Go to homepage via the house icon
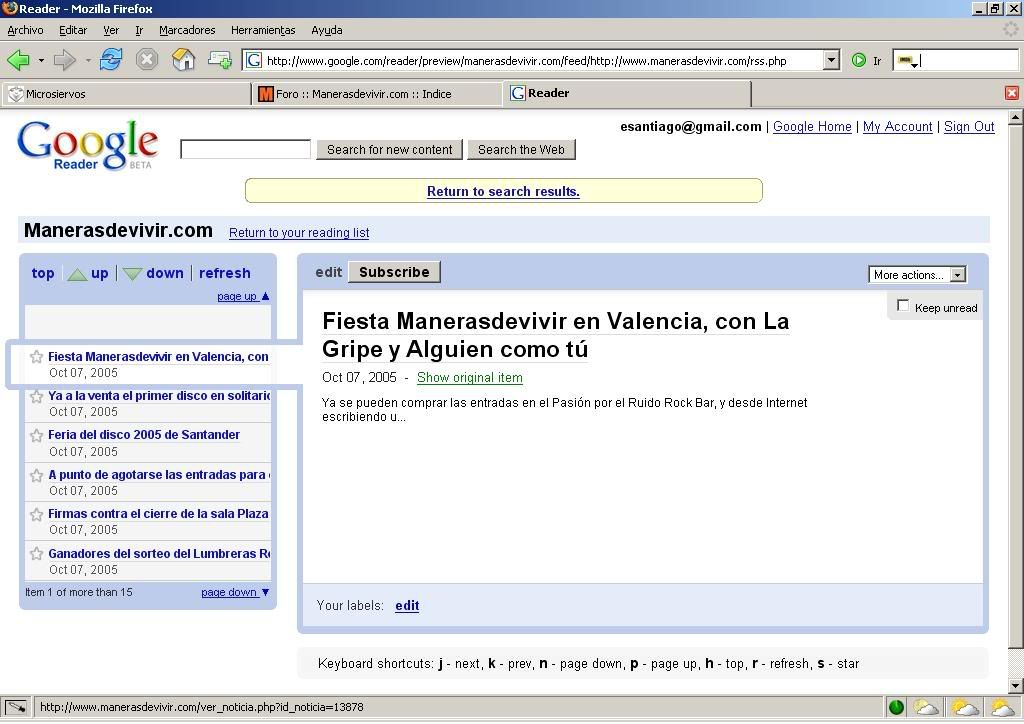This screenshot has height=724, width=1024. (184, 60)
